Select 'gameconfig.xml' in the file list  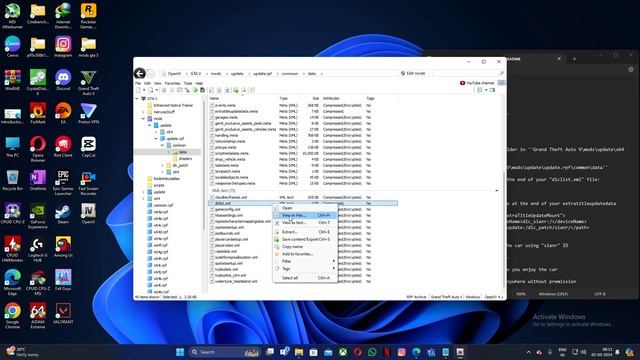click(x=228, y=209)
